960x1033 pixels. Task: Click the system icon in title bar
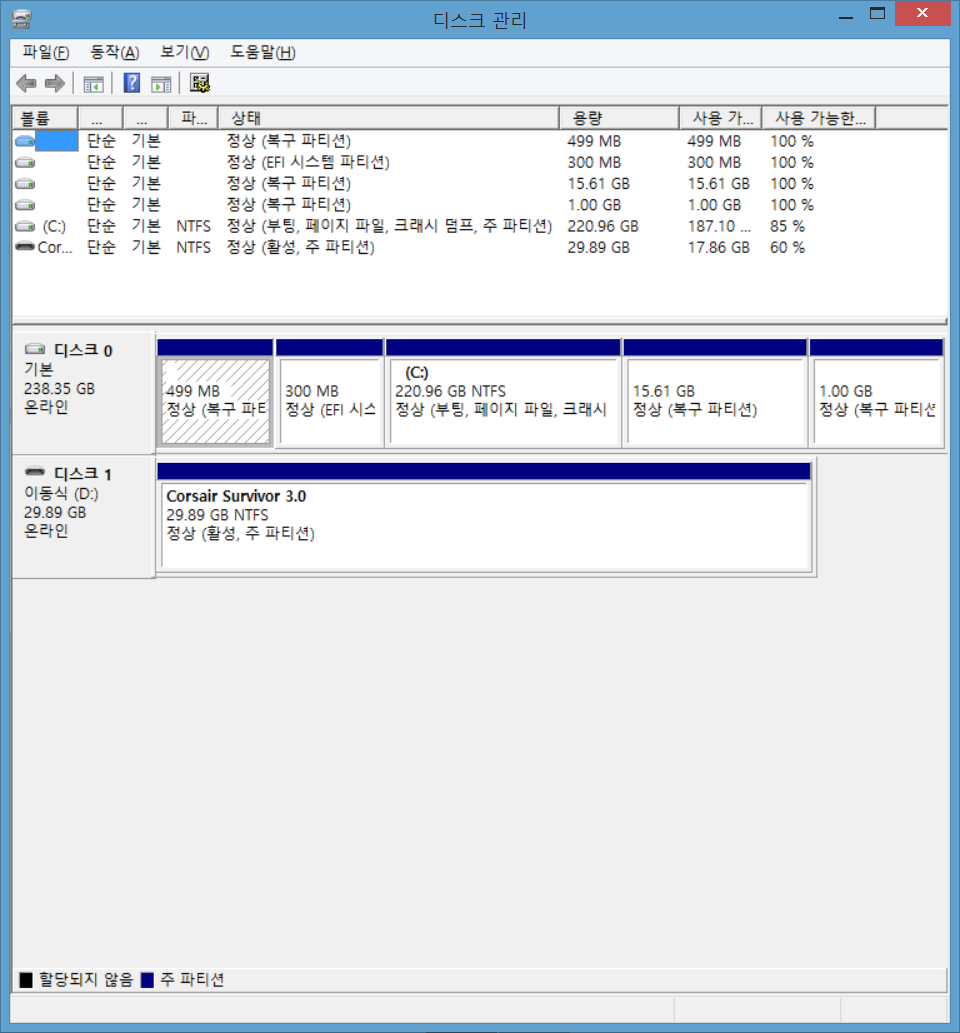21,18
